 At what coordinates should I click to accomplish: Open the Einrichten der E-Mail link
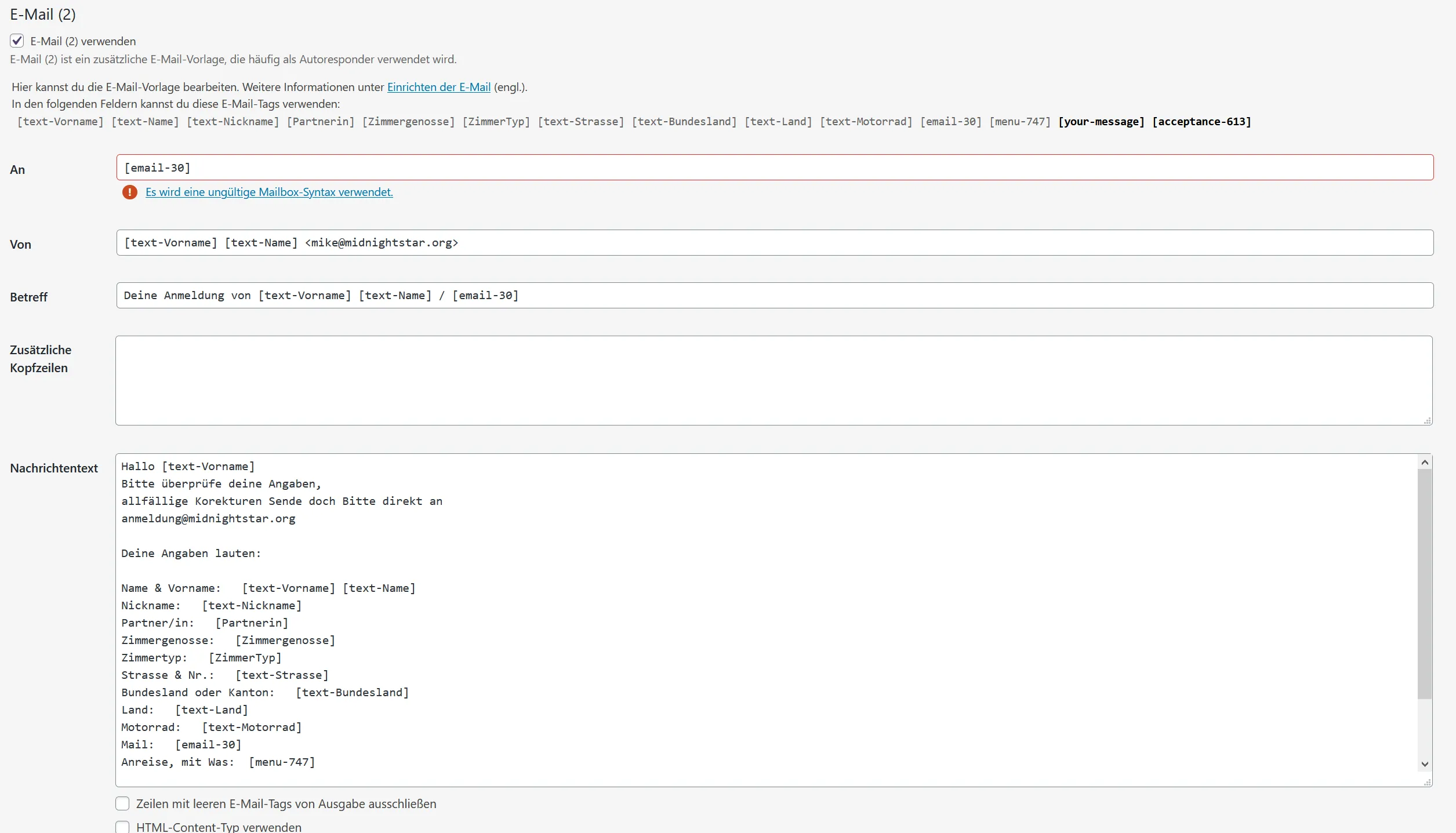(439, 87)
